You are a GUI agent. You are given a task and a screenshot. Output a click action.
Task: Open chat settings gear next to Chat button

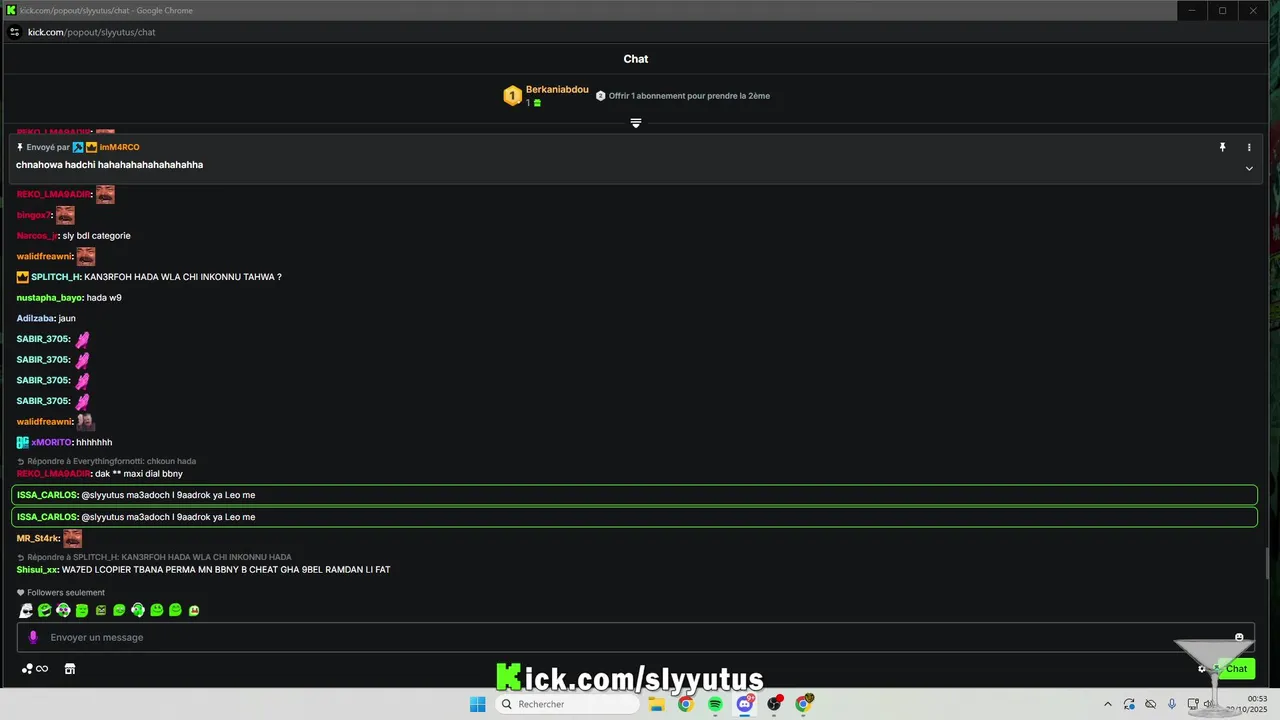[x=1202, y=669]
